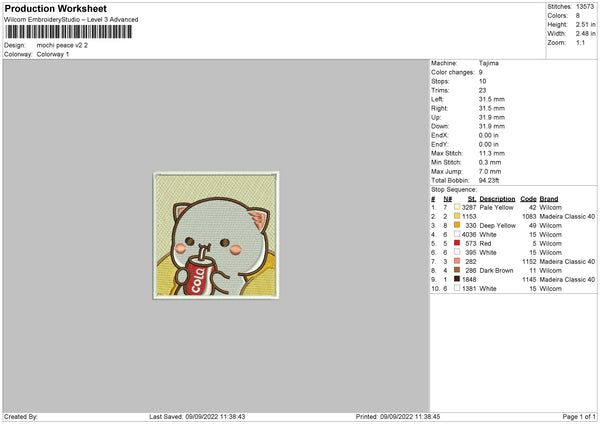Click the Min Stitch value '0.3 mm'
Screen dimensions: 600x424
click(x=490, y=162)
